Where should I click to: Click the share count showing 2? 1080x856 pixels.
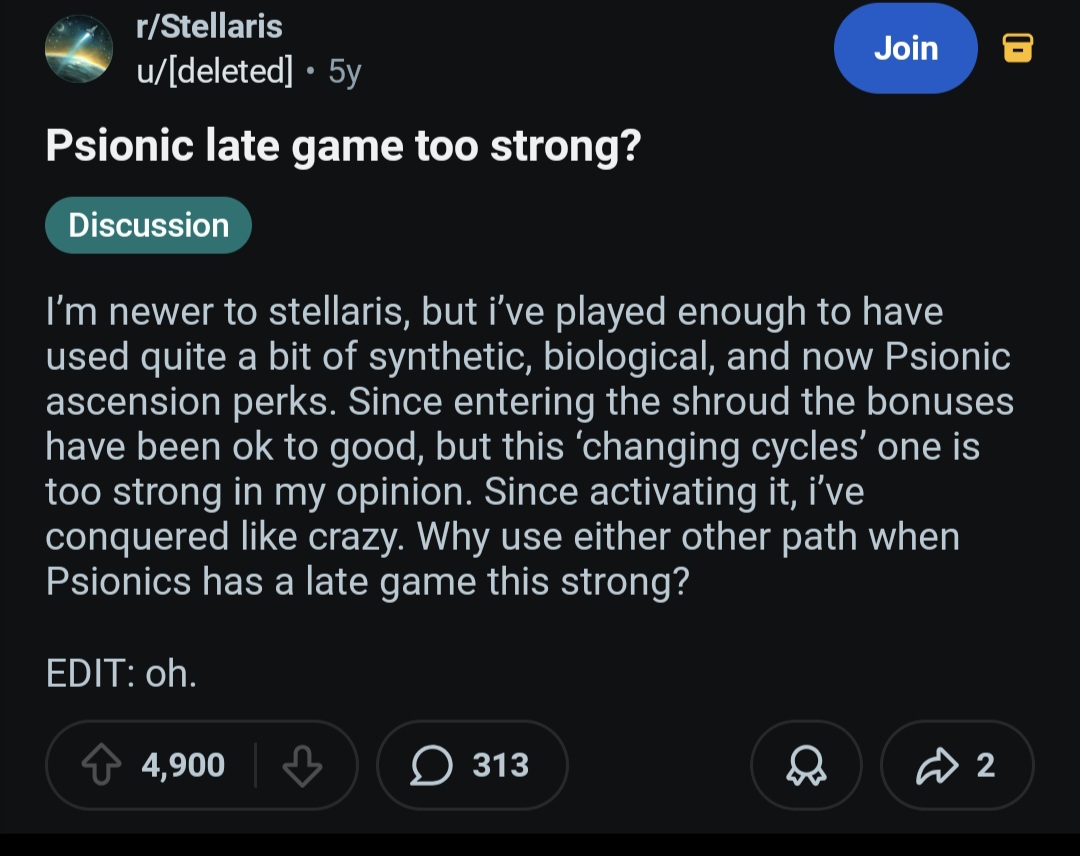coord(986,764)
